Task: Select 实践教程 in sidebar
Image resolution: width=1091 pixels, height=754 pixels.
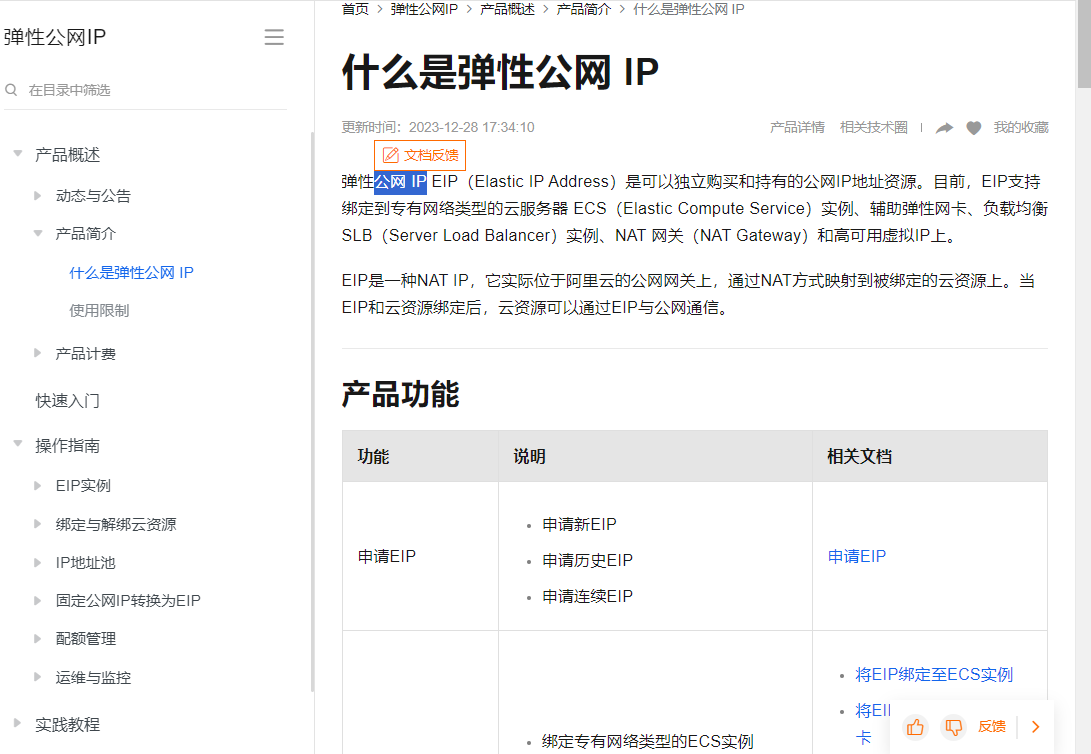Action: pyautogui.click(x=67, y=725)
